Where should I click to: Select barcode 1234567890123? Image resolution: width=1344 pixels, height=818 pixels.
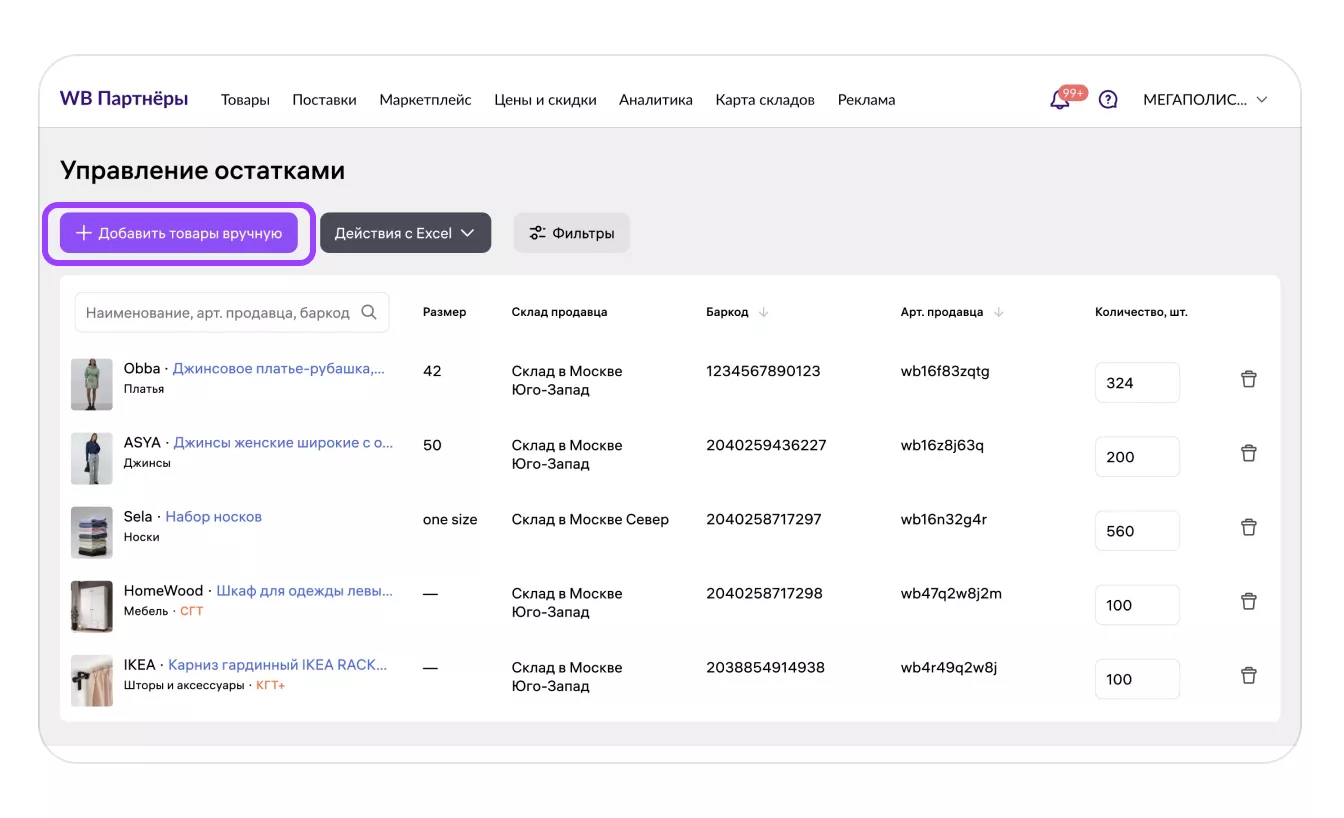point(763,371)
